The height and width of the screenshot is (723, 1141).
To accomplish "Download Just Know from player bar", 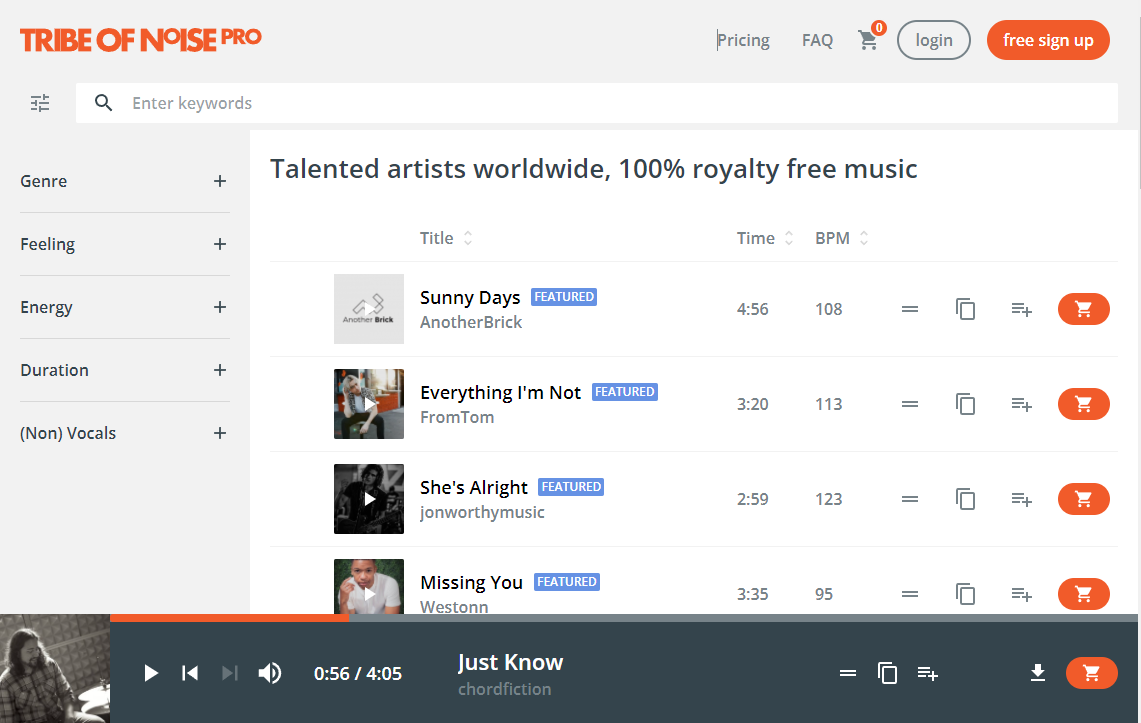I will (1038, 673).
